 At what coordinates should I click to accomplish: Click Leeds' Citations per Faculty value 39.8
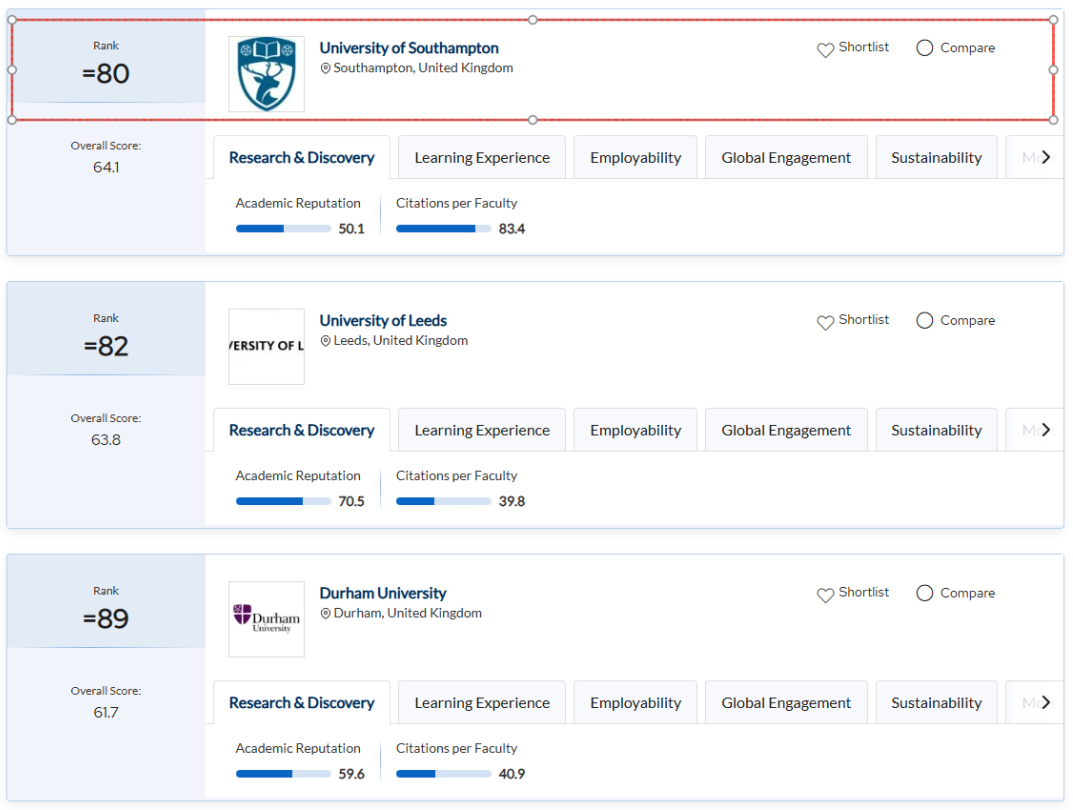[512, 501]
